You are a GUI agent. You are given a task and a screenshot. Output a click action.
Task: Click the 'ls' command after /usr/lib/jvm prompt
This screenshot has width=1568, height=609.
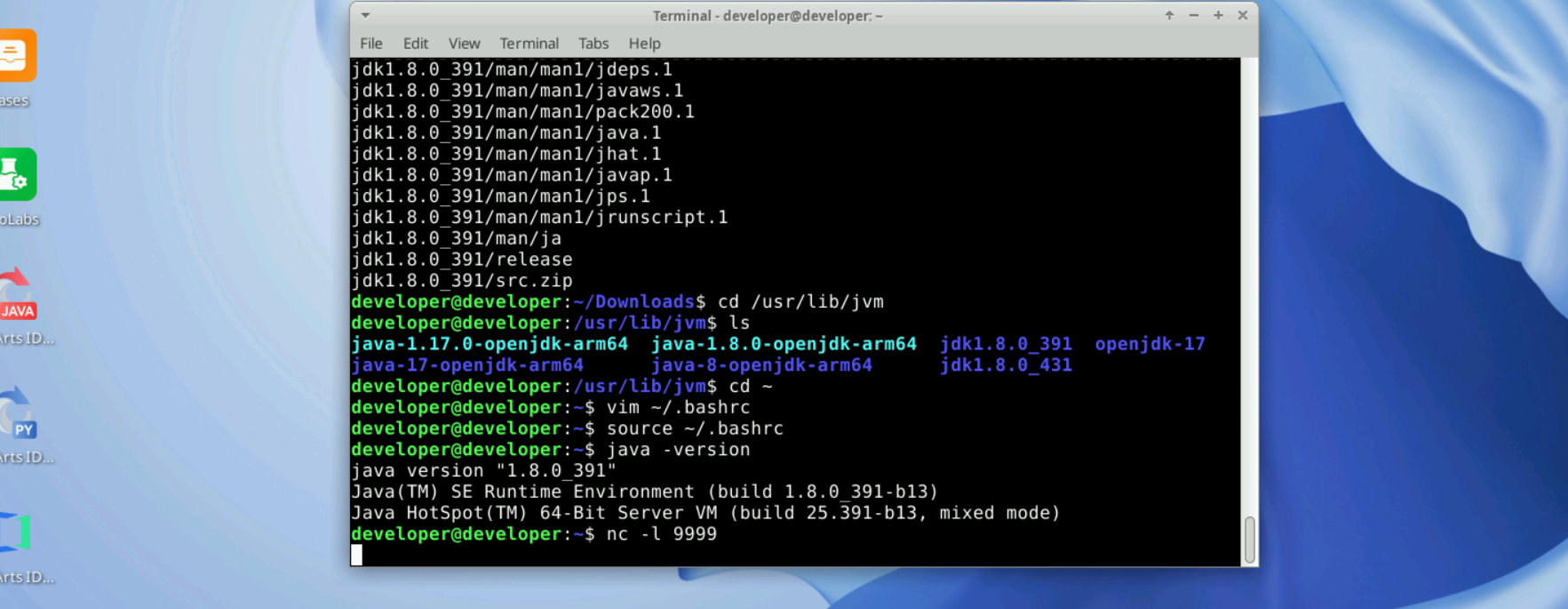coord(739,323)
